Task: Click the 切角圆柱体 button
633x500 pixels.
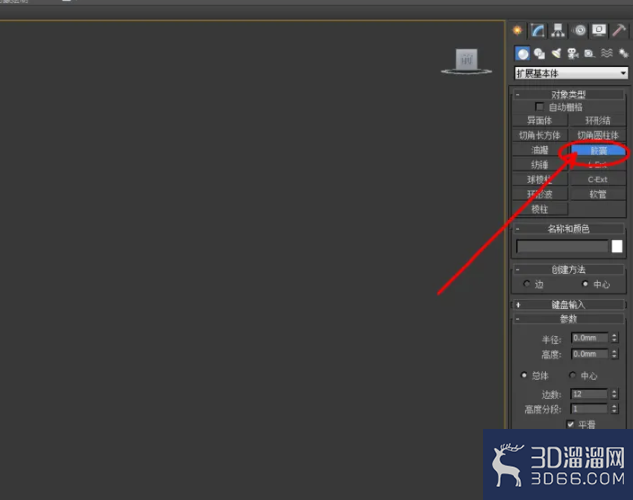Action: click(598, 135)
